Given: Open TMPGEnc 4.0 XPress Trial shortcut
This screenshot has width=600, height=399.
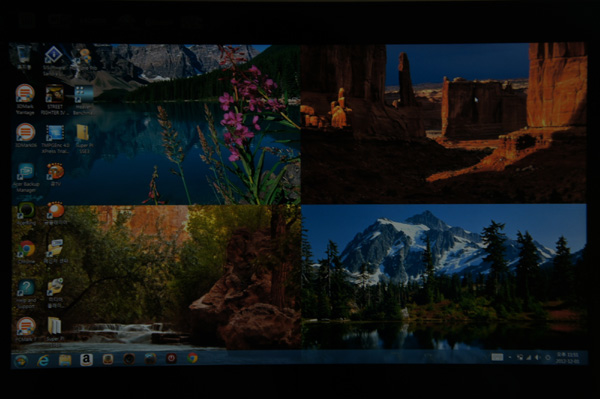Looking at the screenshot, I should (55, 138).
